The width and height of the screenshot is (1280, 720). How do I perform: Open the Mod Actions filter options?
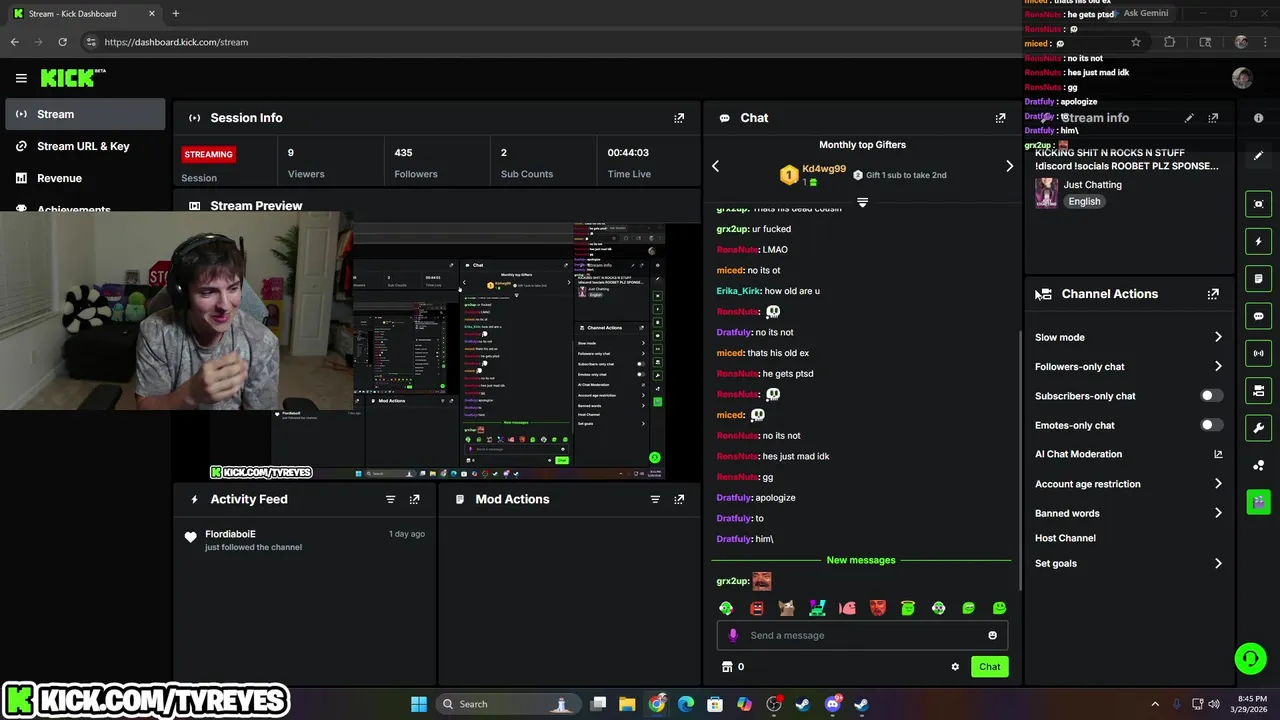(x=655, y=499)
